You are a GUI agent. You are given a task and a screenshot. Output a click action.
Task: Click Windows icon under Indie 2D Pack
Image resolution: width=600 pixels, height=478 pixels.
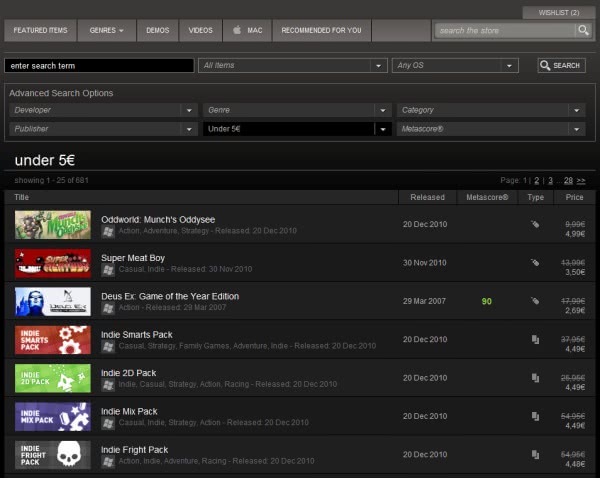(108, 385)
